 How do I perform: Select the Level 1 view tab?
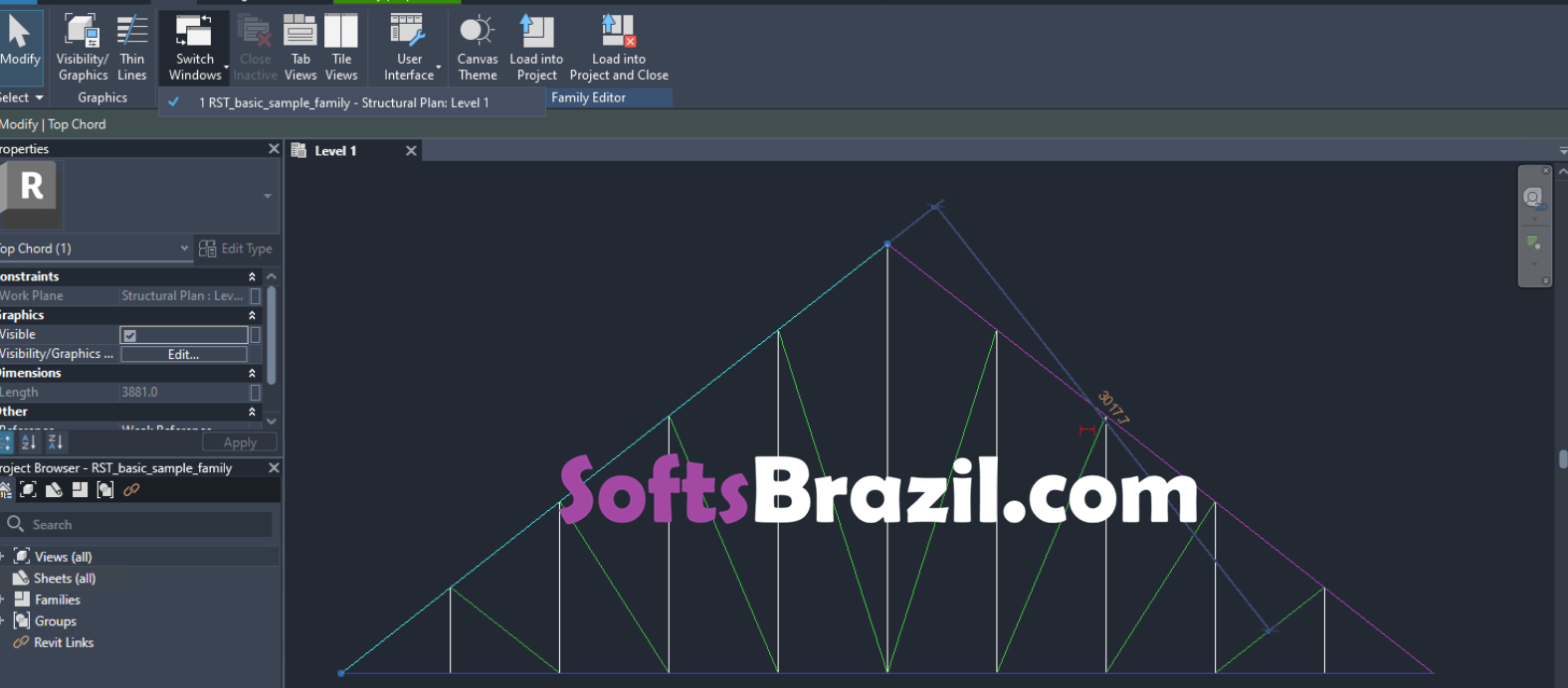[353, 150]
